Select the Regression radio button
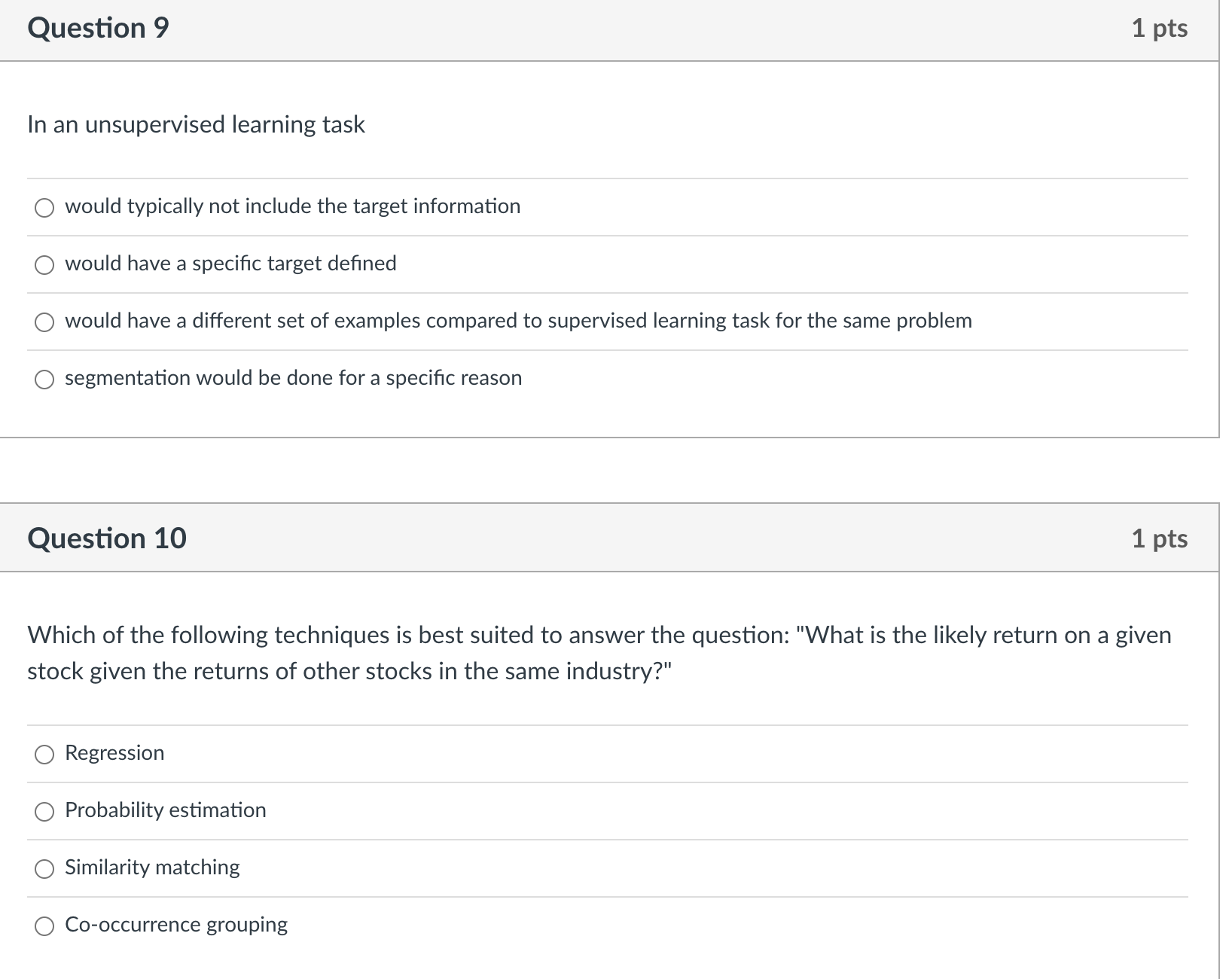The width and height of the screenshot is (1232, 979). 44,755
